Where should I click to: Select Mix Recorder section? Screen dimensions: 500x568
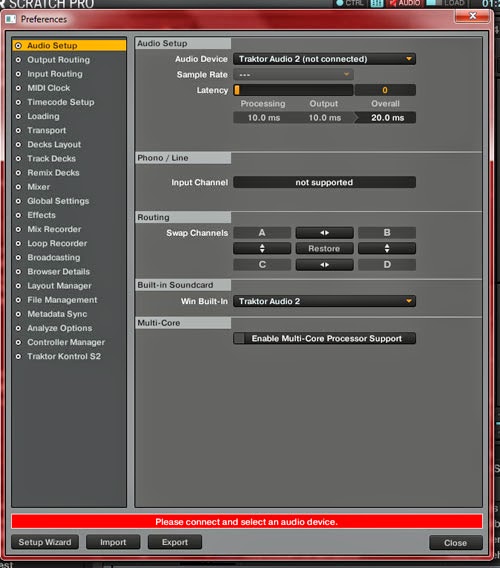click(x=54, y=229)
